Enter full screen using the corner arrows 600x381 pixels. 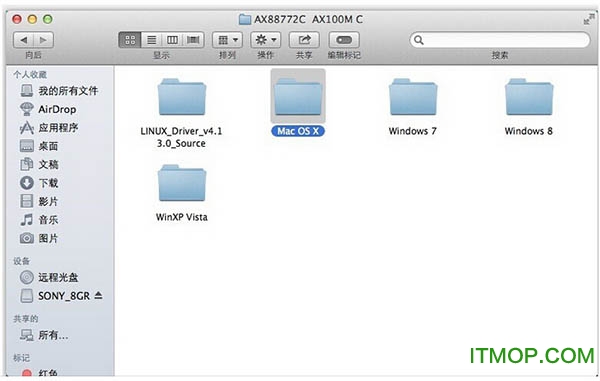[x=587, y=19]
